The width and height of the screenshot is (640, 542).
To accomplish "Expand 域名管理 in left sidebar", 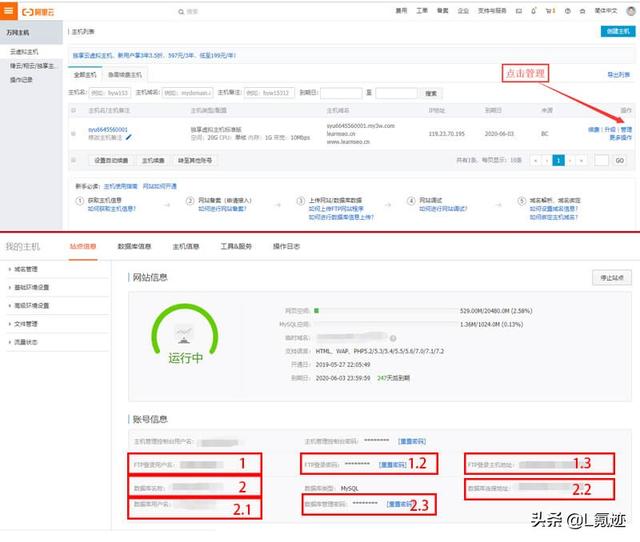I will 26,269.
